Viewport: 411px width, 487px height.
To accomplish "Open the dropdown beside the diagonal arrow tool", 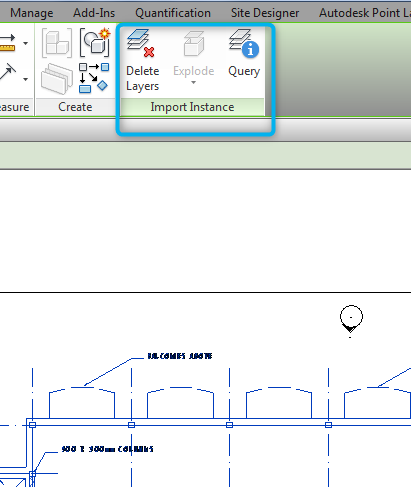I will tap(25, 79).
